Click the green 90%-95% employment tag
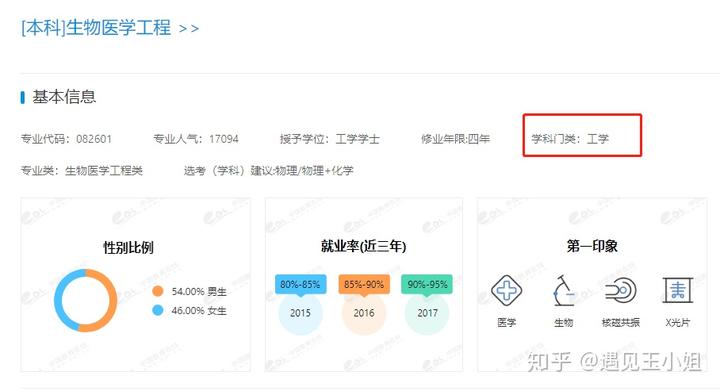 tap(427, 285)
